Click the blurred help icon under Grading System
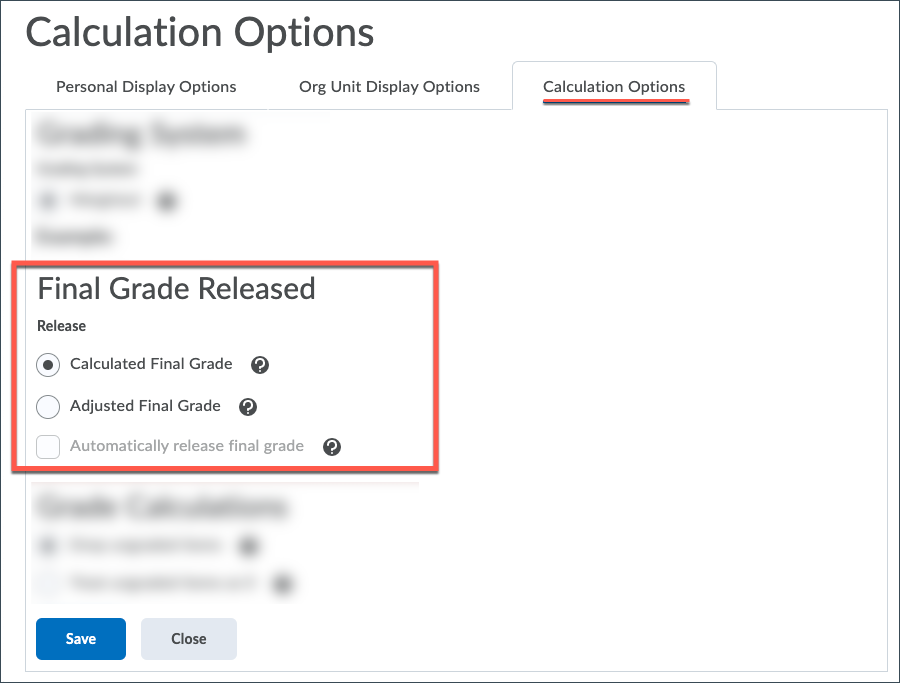Viewport: 900px width, 683px height. (167, 201)
